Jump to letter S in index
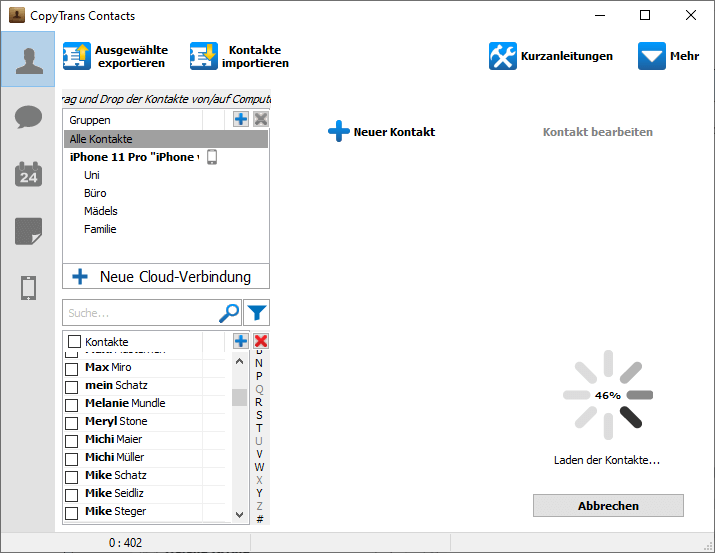The image size is (715, 553). [x=259, y=415]
